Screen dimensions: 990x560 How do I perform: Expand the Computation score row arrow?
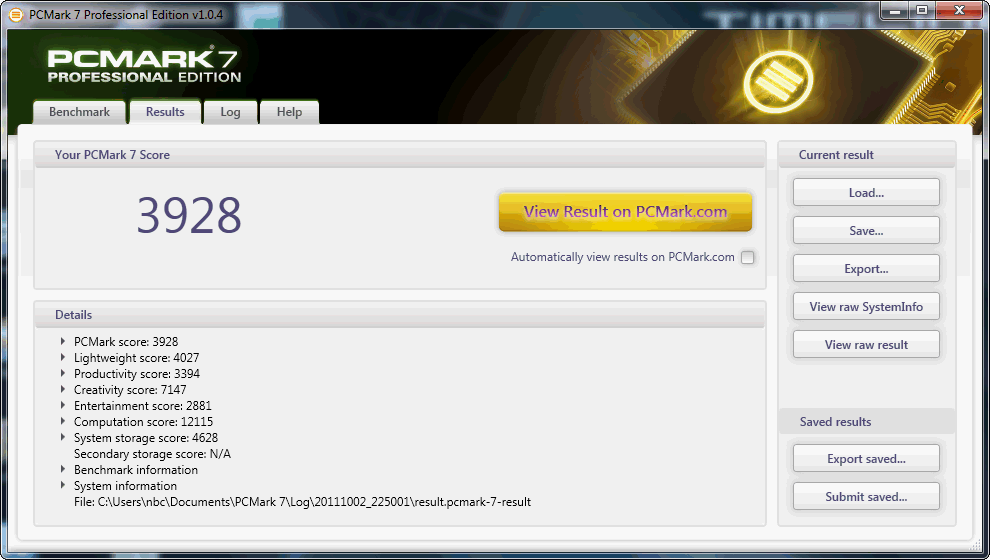pyautogui.click(x=63, y=421)
